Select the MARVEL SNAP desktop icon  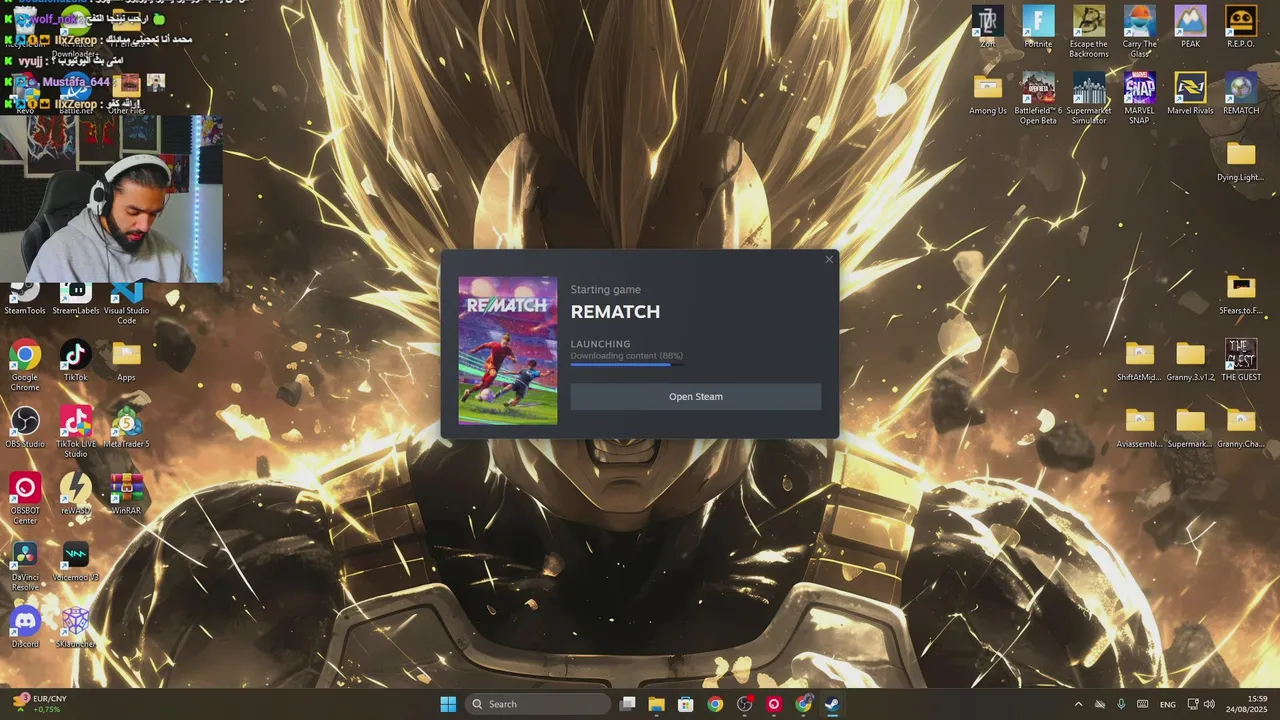tap(1139, 98)
